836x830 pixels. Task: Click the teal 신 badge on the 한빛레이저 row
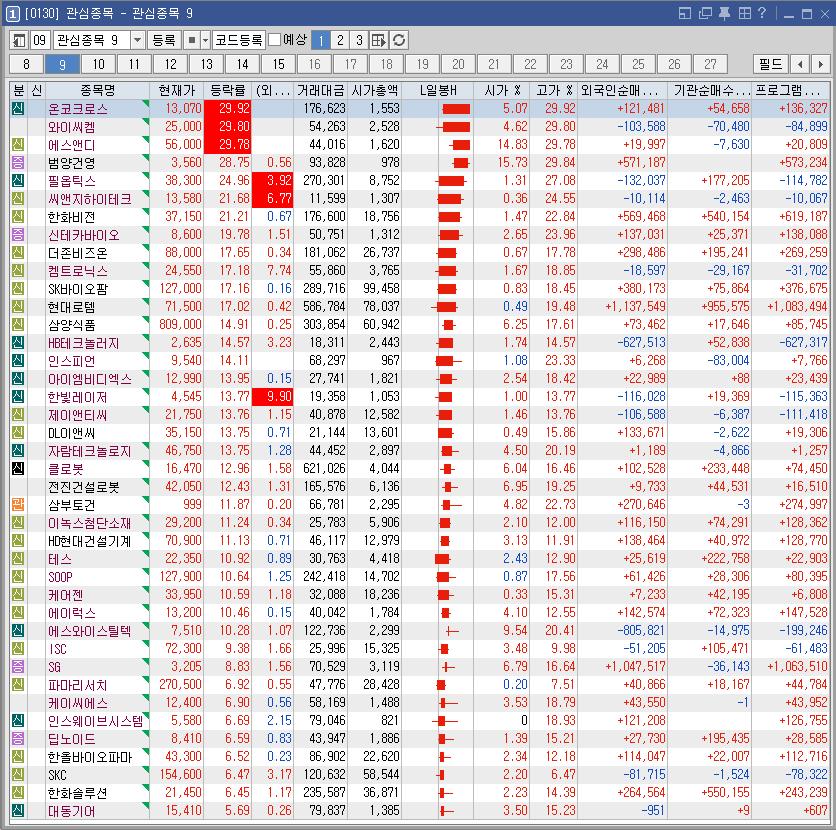tap(18, 397)
